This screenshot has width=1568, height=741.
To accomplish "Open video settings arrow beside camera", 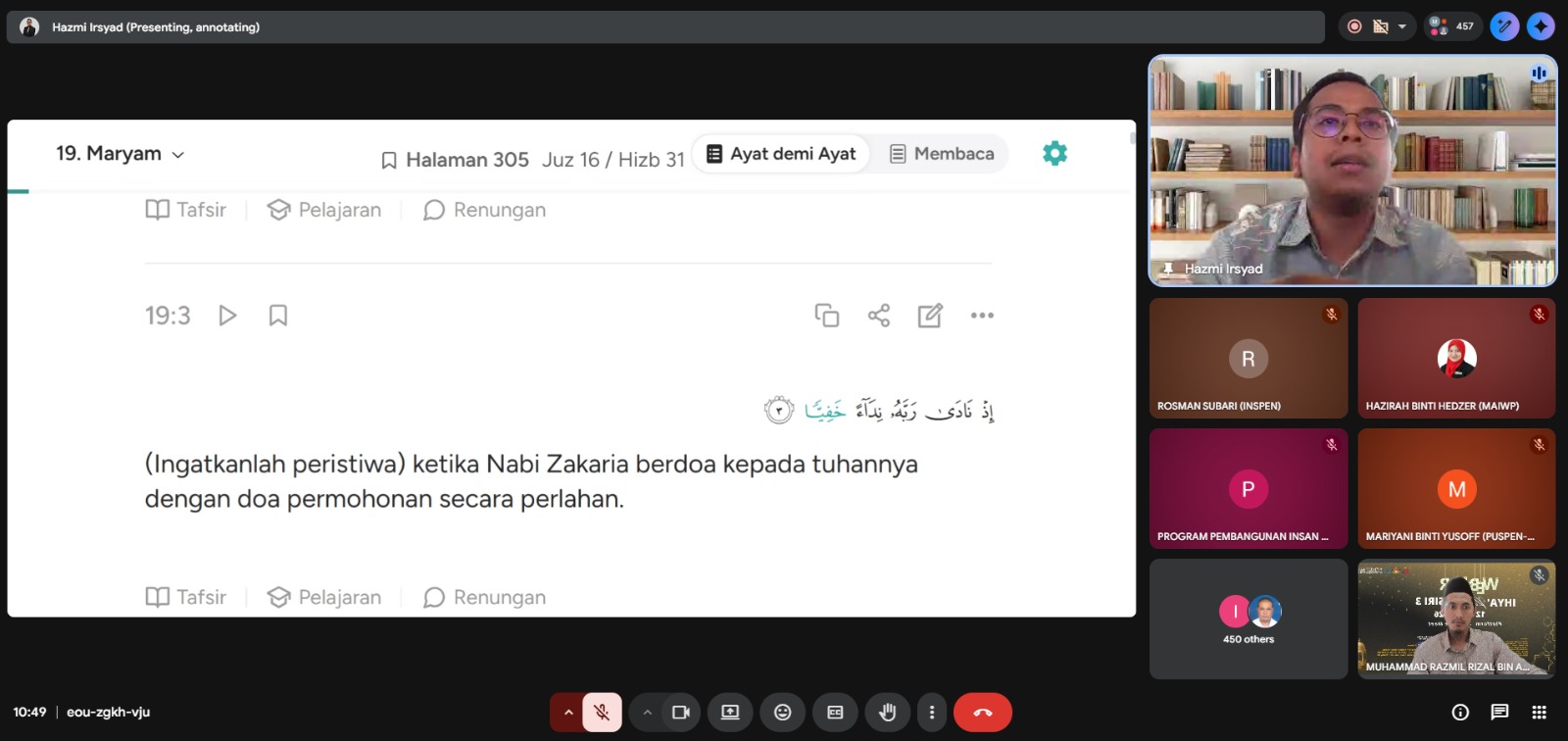I will click(647, 713).
